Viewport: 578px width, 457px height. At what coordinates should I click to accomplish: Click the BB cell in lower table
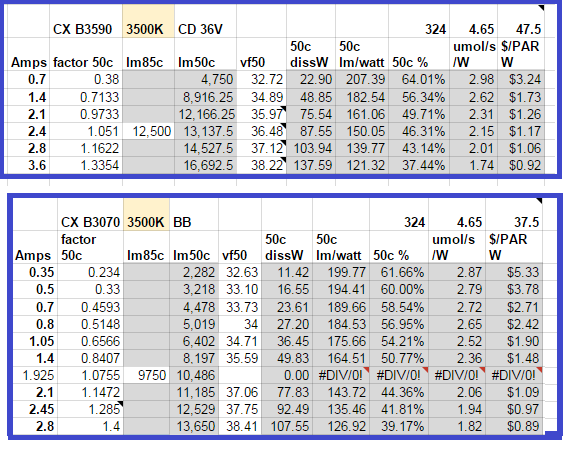point(194,214)
